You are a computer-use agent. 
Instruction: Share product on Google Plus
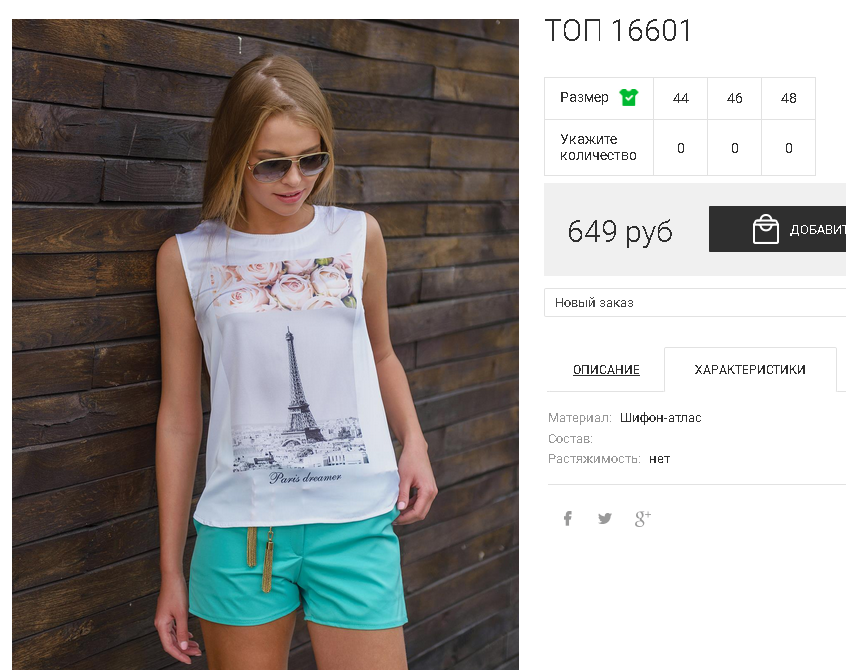(643, 519)
